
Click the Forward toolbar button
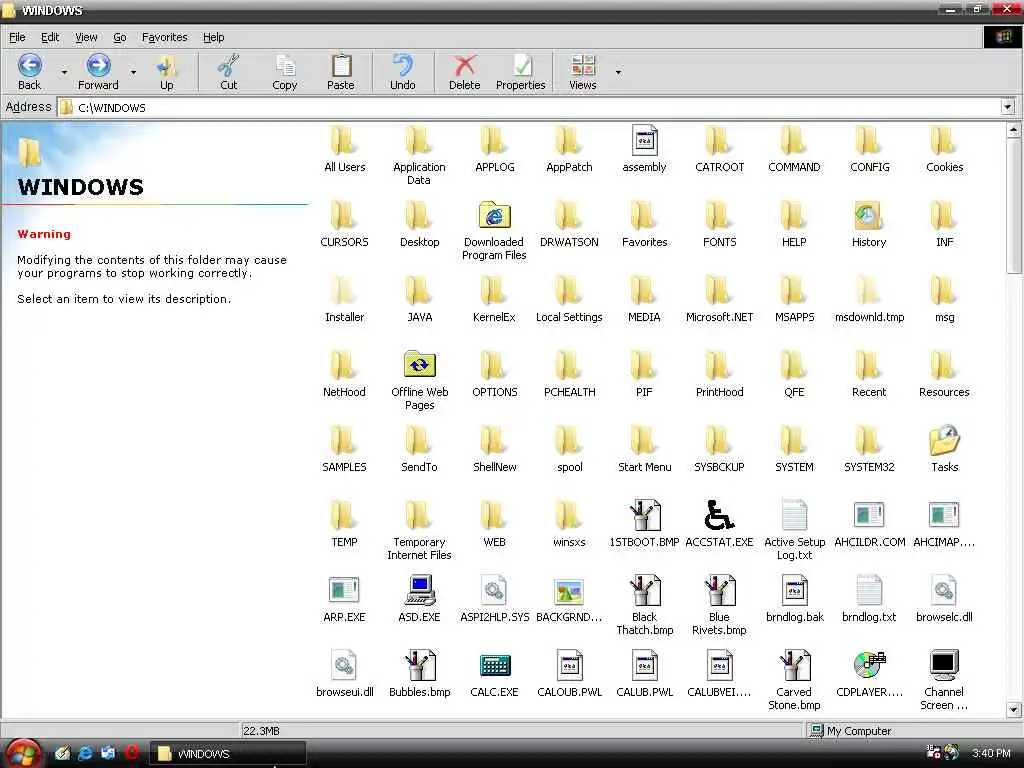[x=98, y=72]
